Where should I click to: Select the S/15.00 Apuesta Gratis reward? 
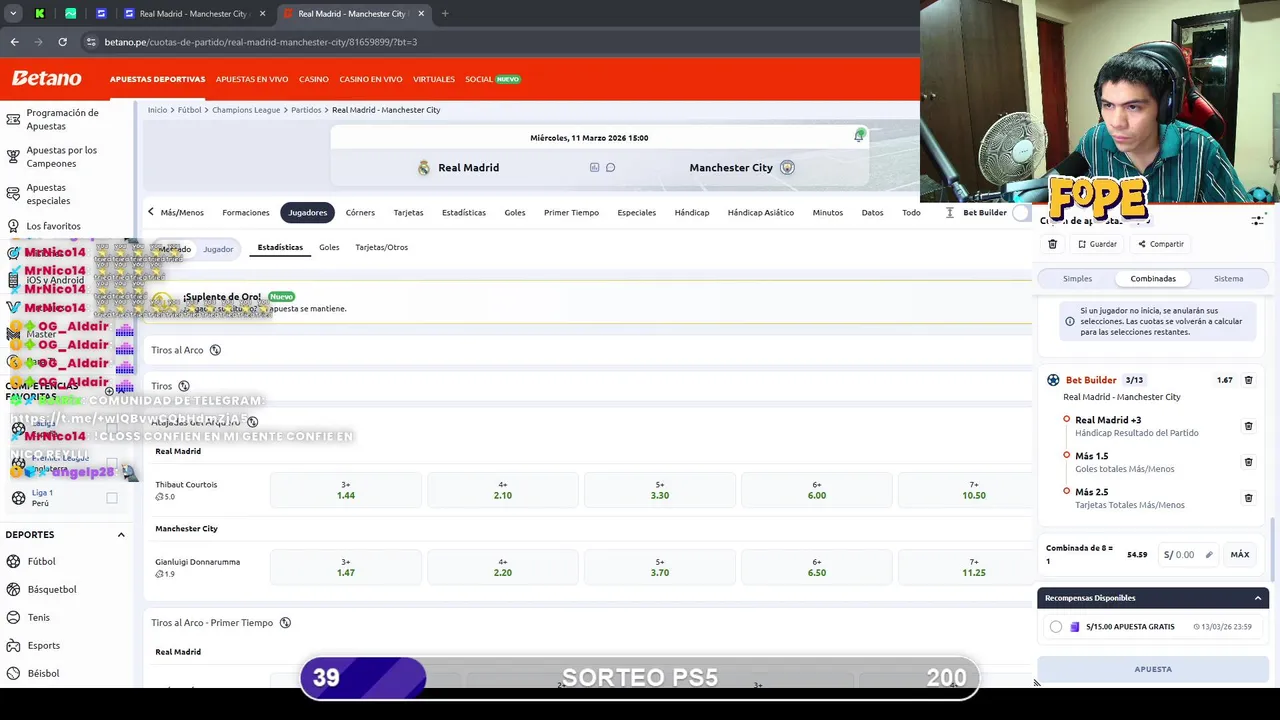1056,627
